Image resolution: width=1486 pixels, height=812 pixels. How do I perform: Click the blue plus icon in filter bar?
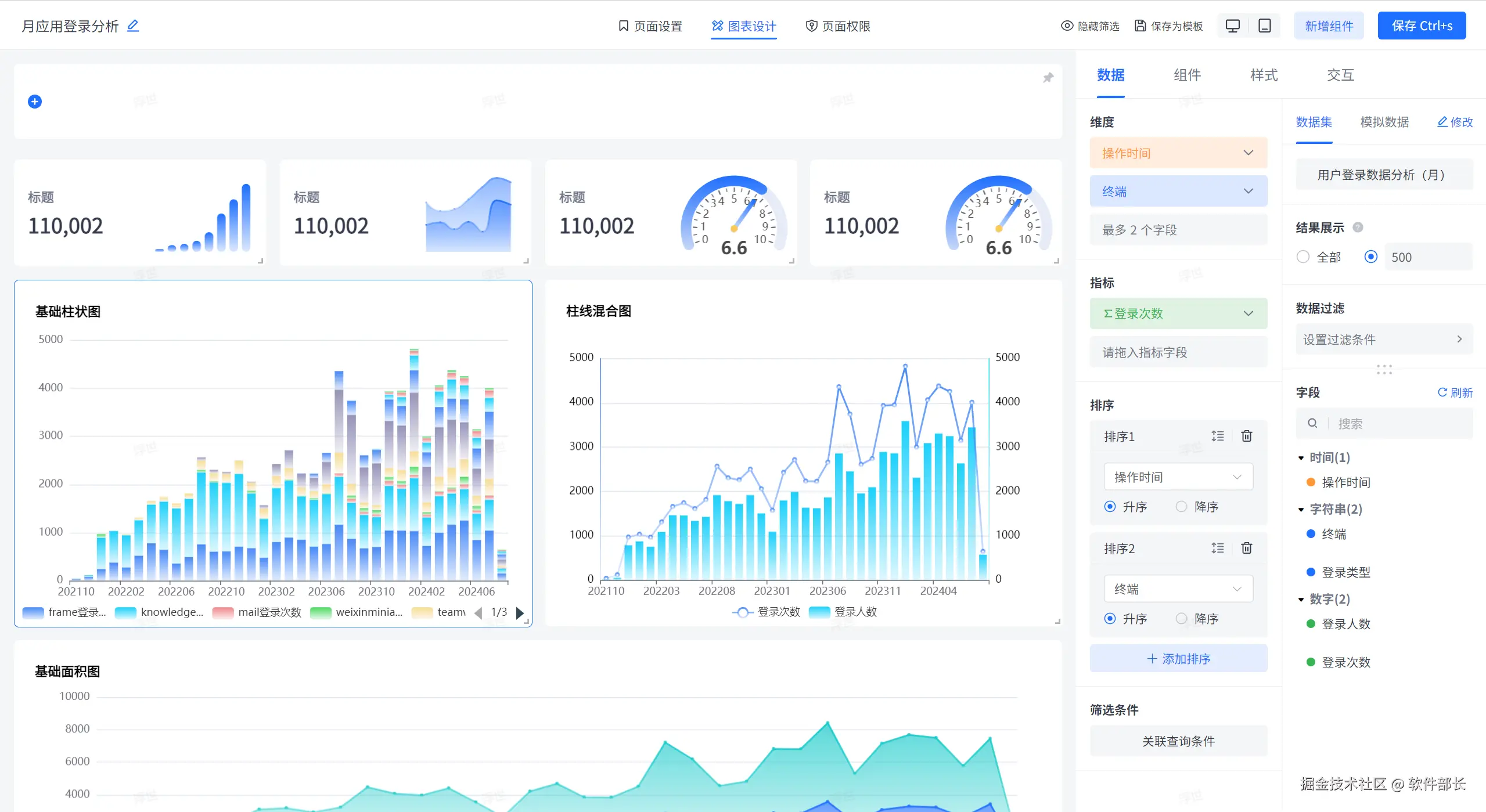35,102
